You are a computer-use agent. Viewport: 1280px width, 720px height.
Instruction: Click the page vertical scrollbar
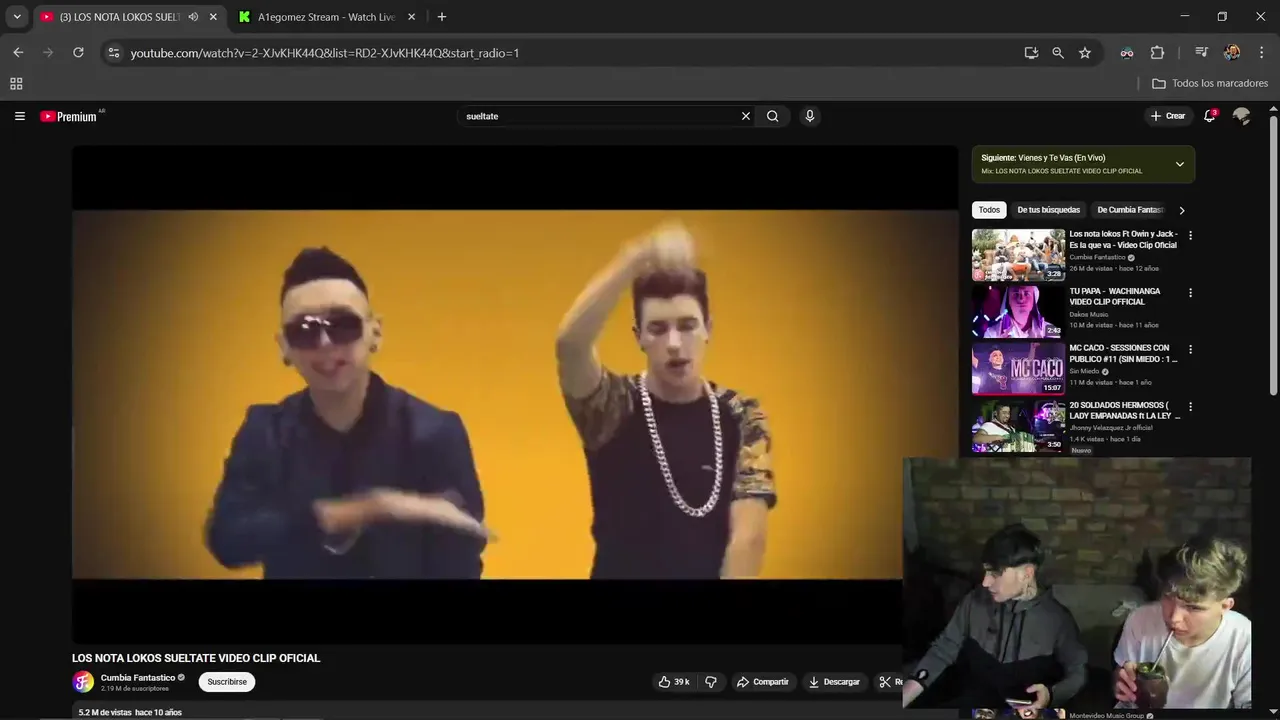(x=1273, y=255)
